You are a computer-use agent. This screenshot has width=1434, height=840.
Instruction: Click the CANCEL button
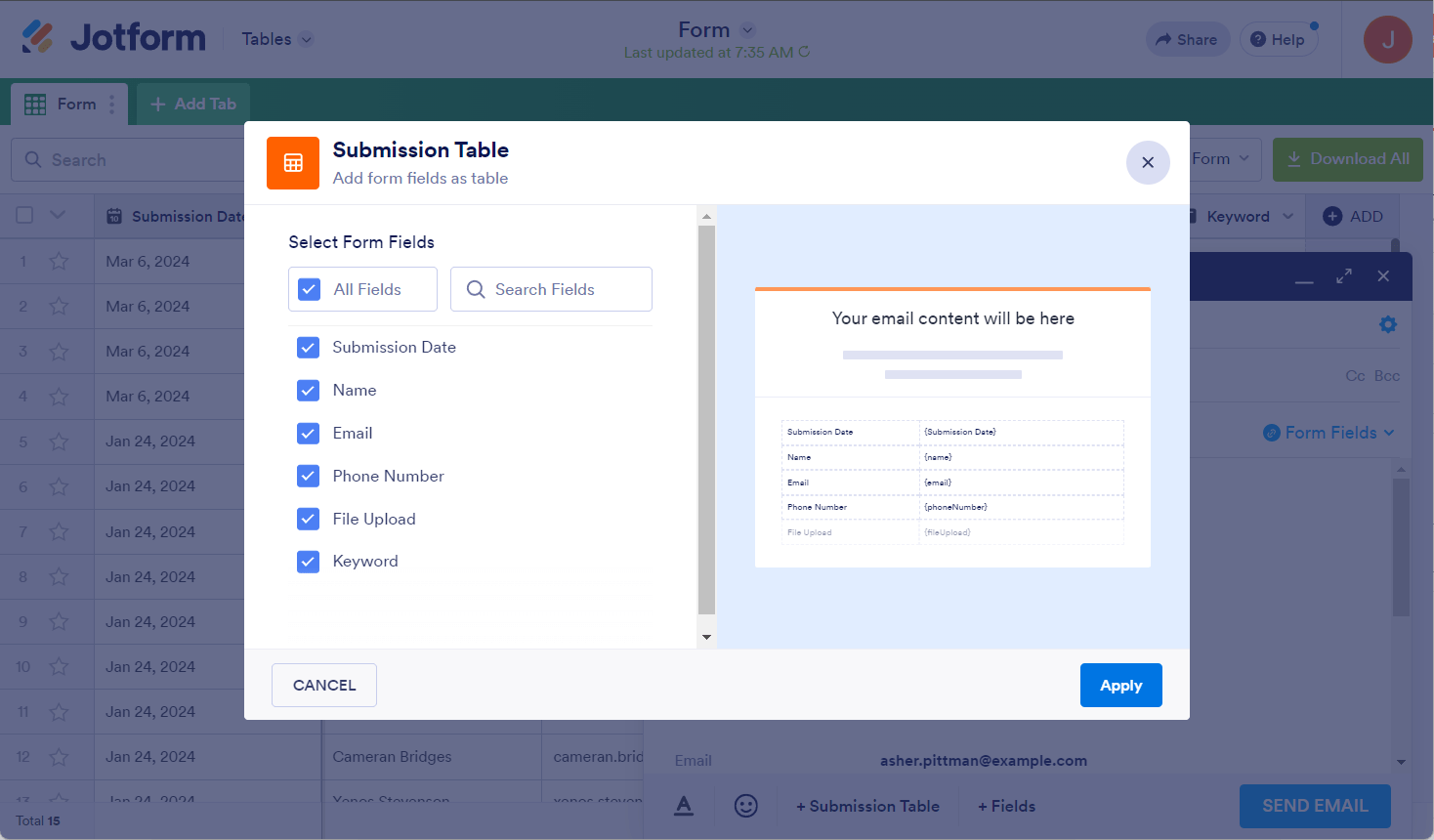(x=324, y=686)
